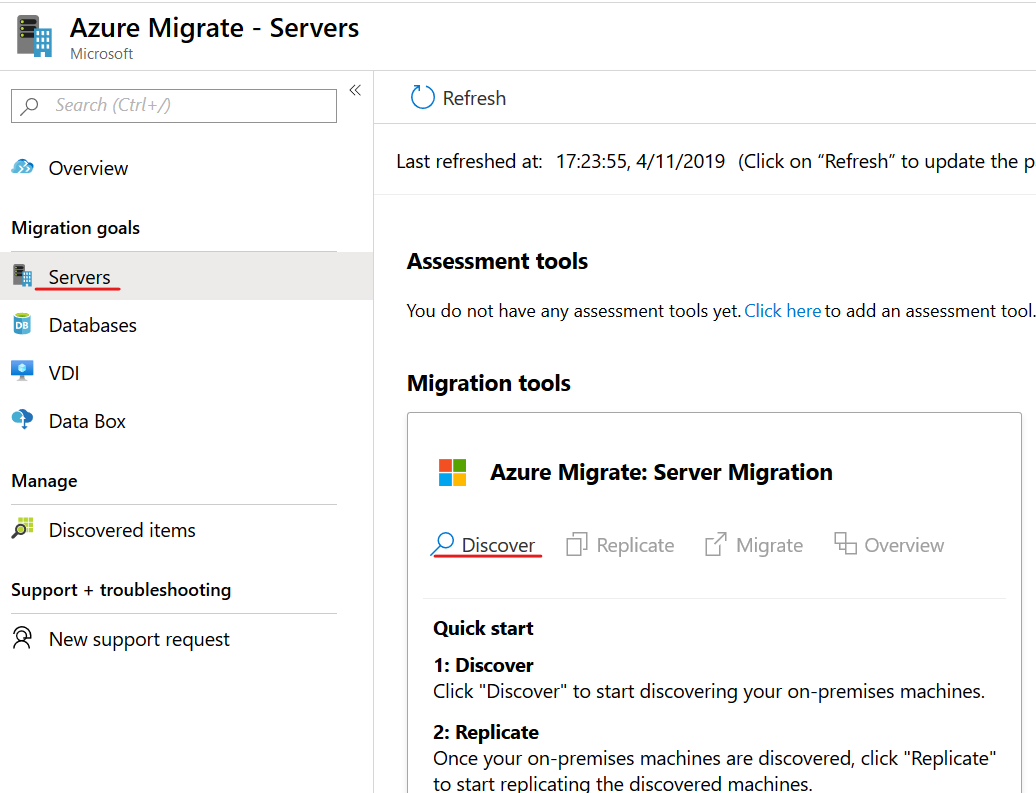Click the Azure Migrate server building icon in the header
This screenshot has height=793, width=1036.
pos(34,36)
